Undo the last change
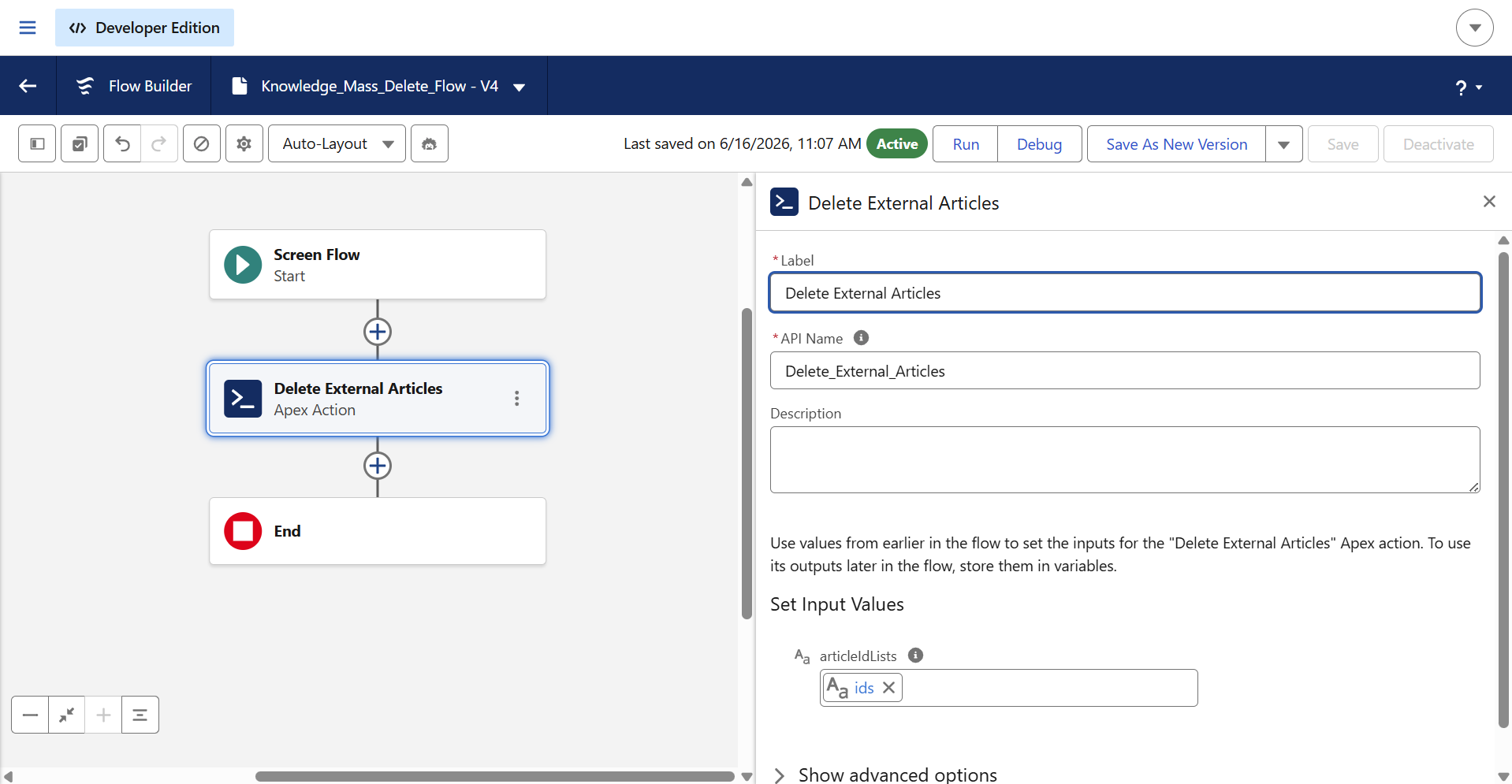This screenshot has height=784, width=1512. (x=122, y=143)
